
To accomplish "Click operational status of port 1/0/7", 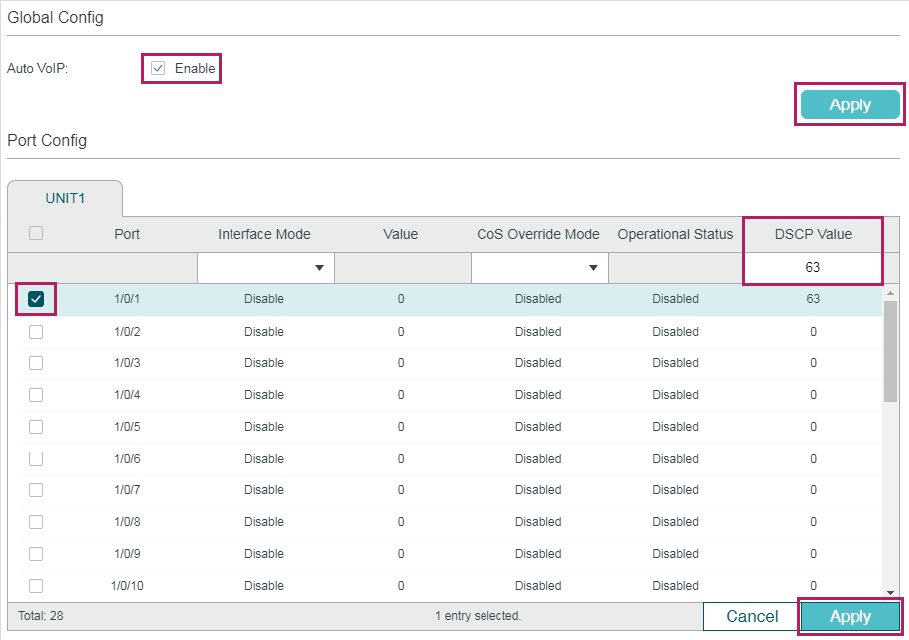I will (675, 490).
